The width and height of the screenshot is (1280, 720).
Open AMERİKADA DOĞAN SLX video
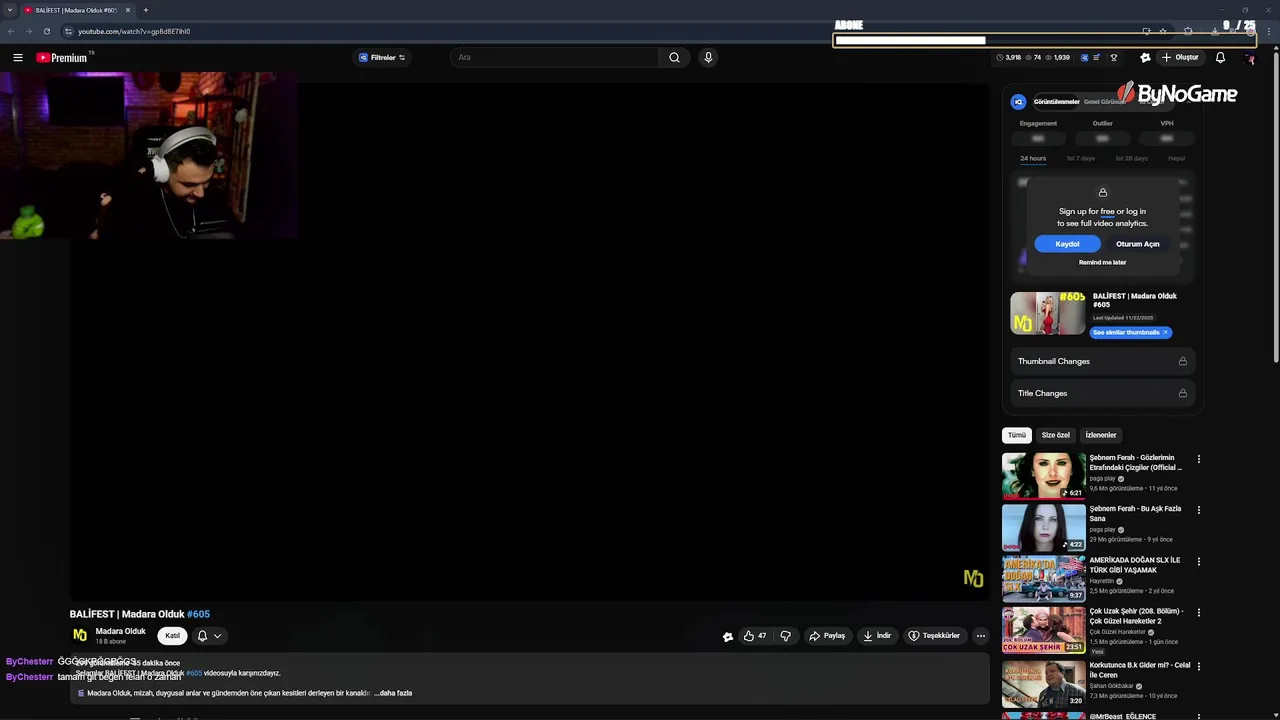tap(1043, 578)
